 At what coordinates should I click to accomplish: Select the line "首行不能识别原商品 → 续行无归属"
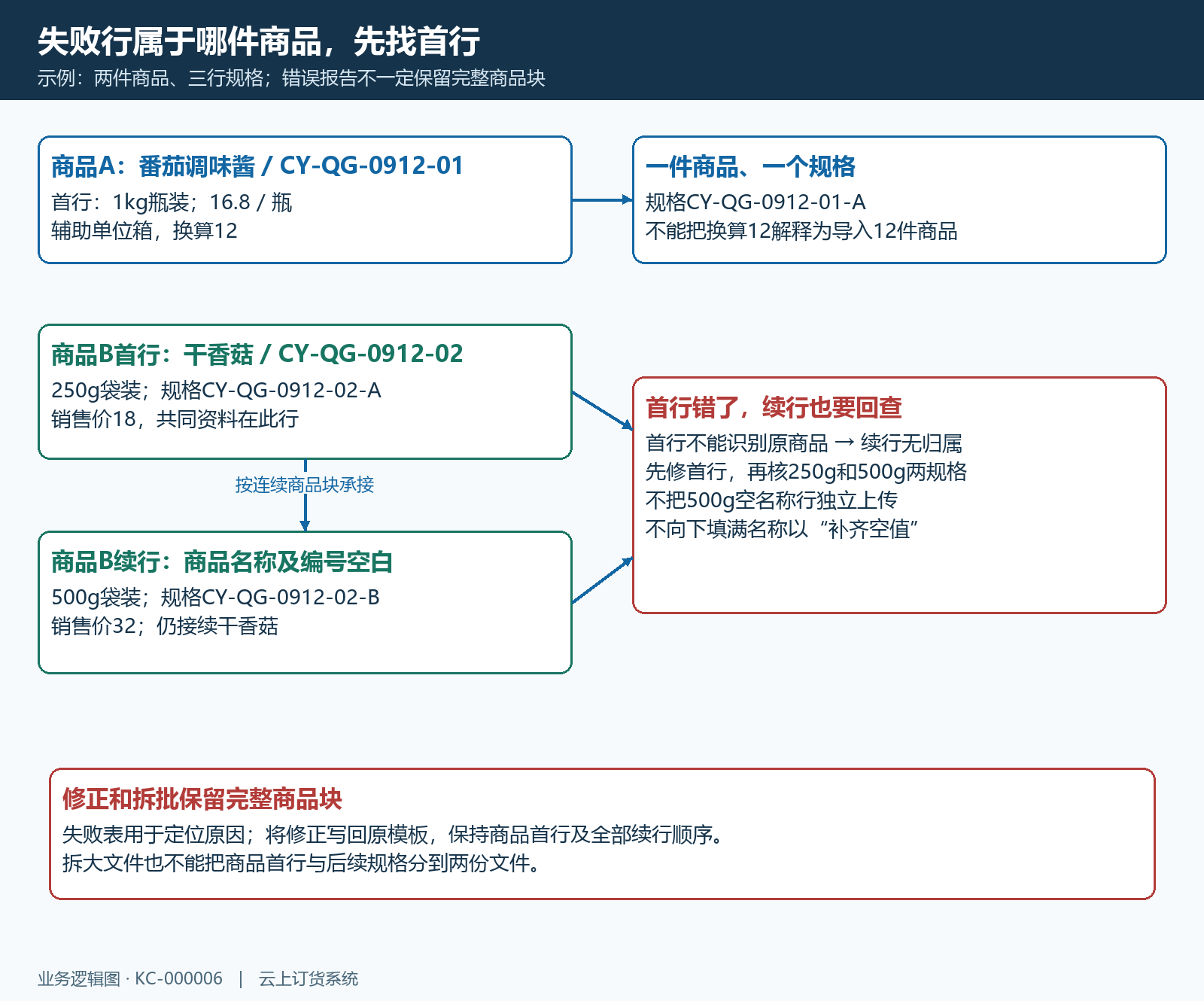point(804,443)
